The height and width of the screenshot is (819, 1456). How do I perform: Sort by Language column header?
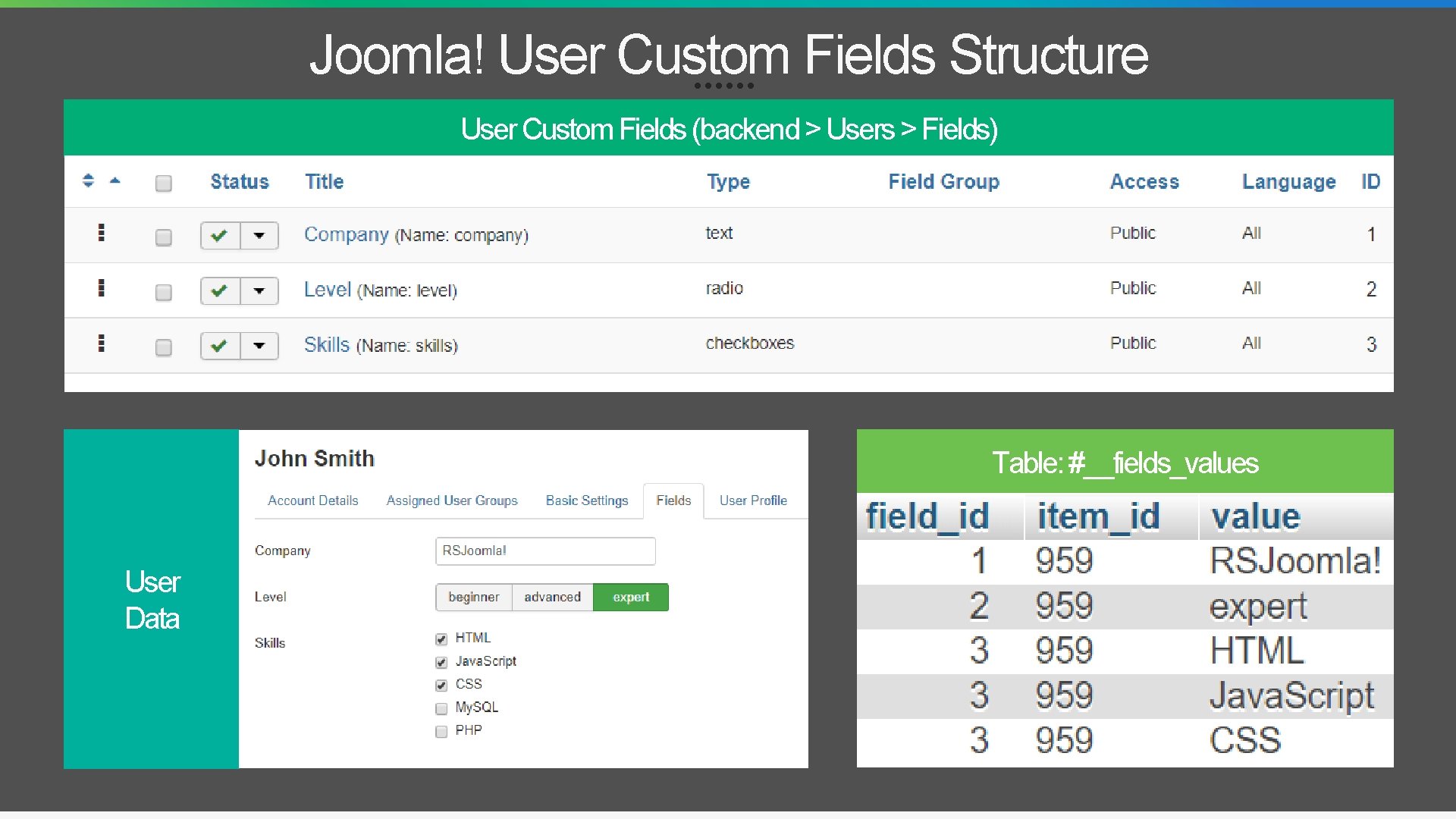[1289, 182]
